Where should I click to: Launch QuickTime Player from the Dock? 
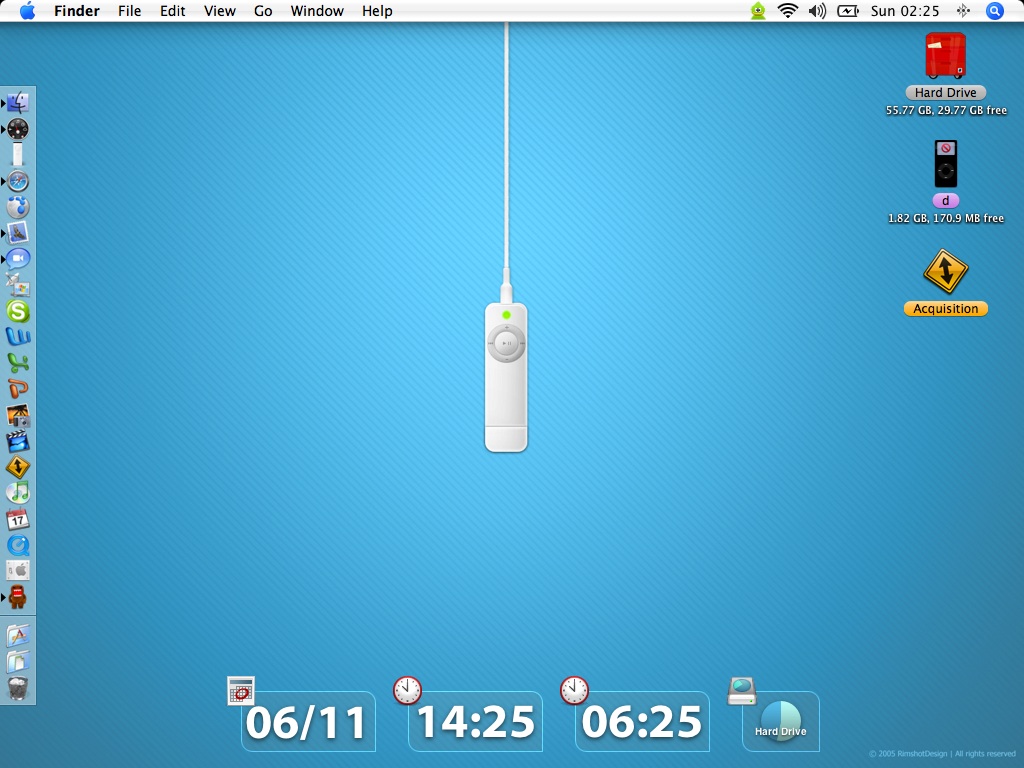click(x=18, y=545)
